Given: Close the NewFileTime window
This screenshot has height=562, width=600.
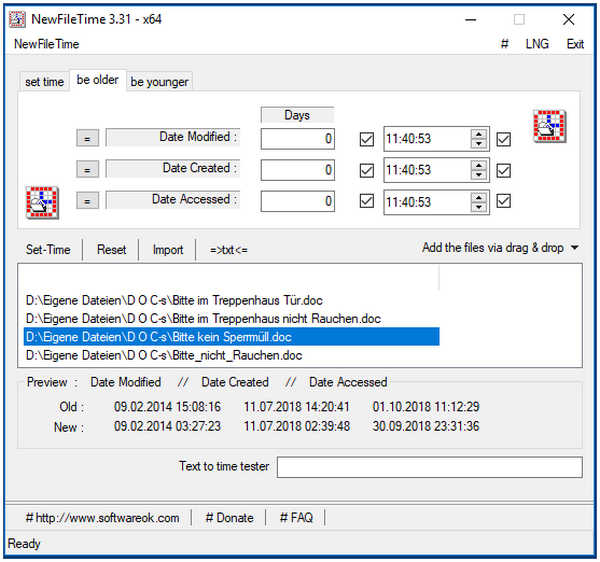Looking at the screenshot, I should click(x=569, y=20).
